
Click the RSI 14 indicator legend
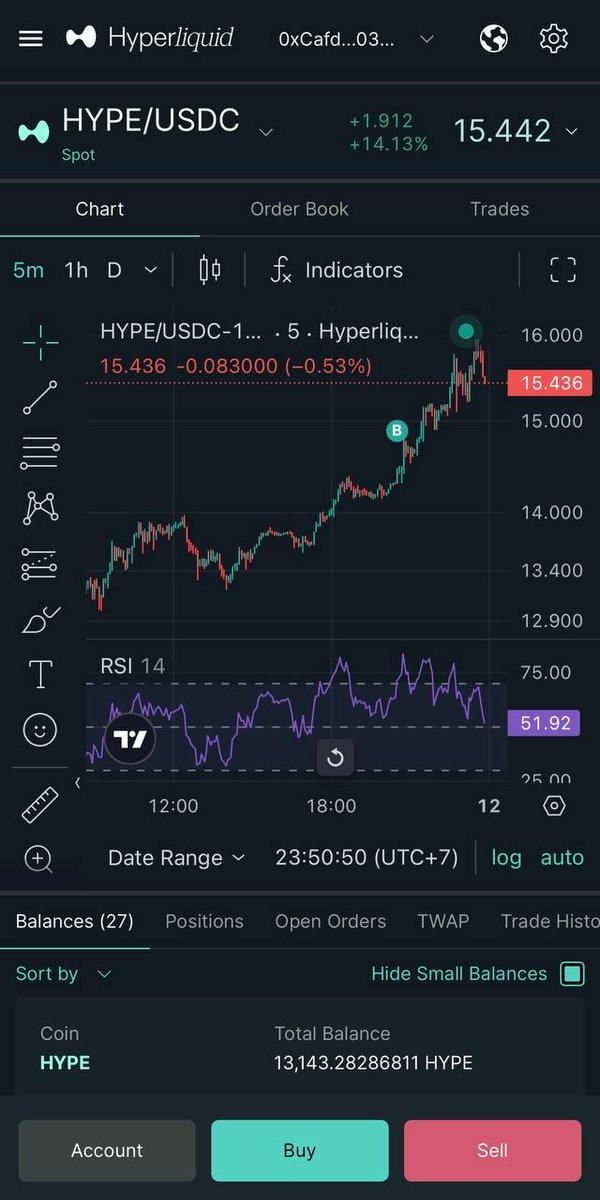[x=133, y=665]
